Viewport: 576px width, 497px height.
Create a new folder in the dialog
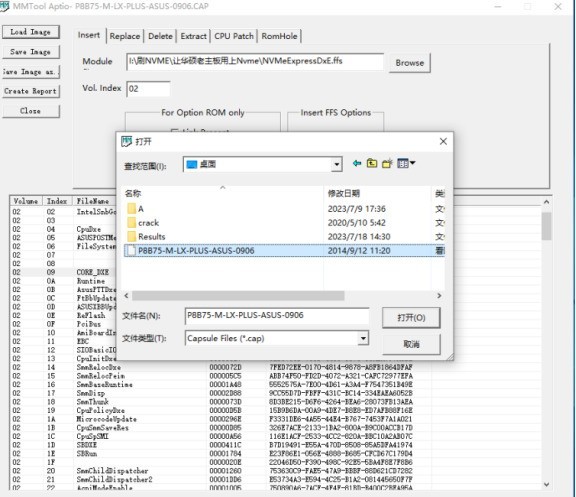(387, 163)
